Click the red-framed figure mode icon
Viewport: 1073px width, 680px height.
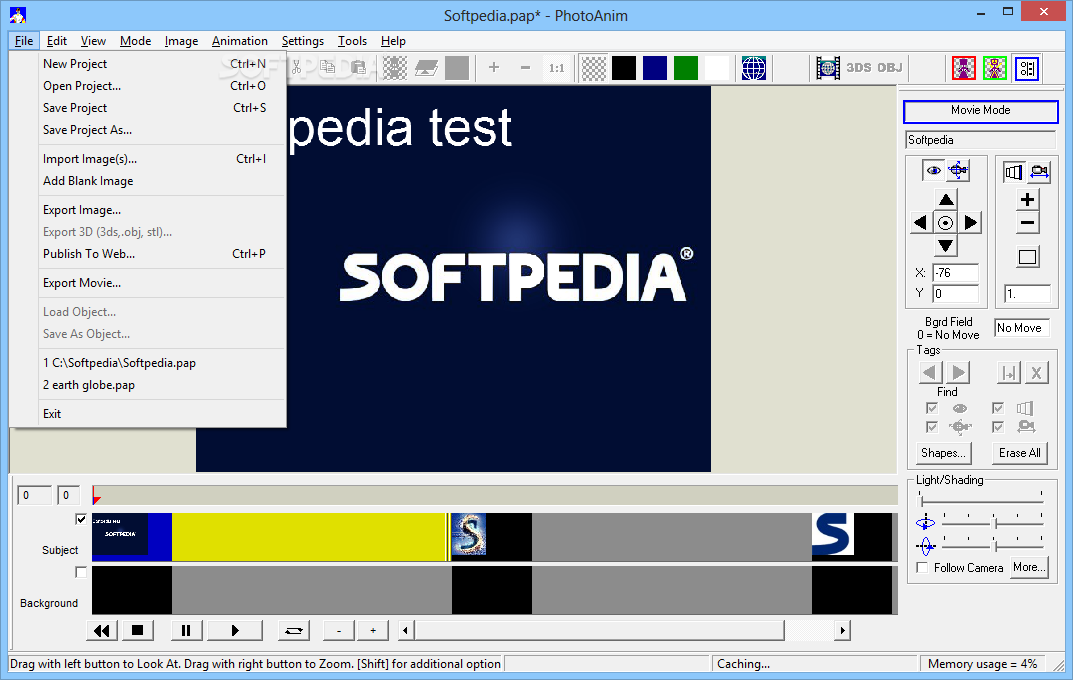tap(964, 68)
